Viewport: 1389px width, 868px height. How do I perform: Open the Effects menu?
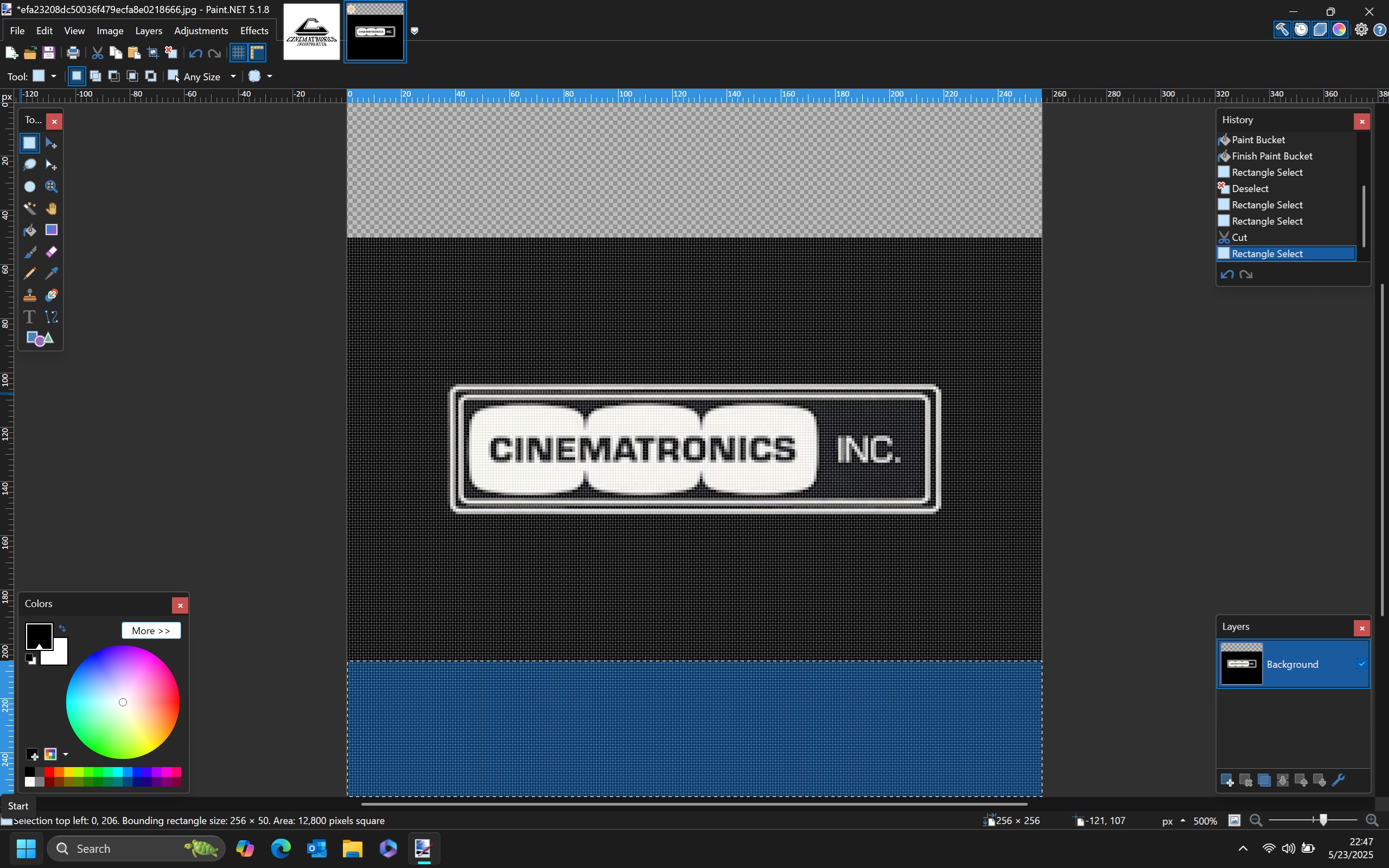tap(254, 31)
